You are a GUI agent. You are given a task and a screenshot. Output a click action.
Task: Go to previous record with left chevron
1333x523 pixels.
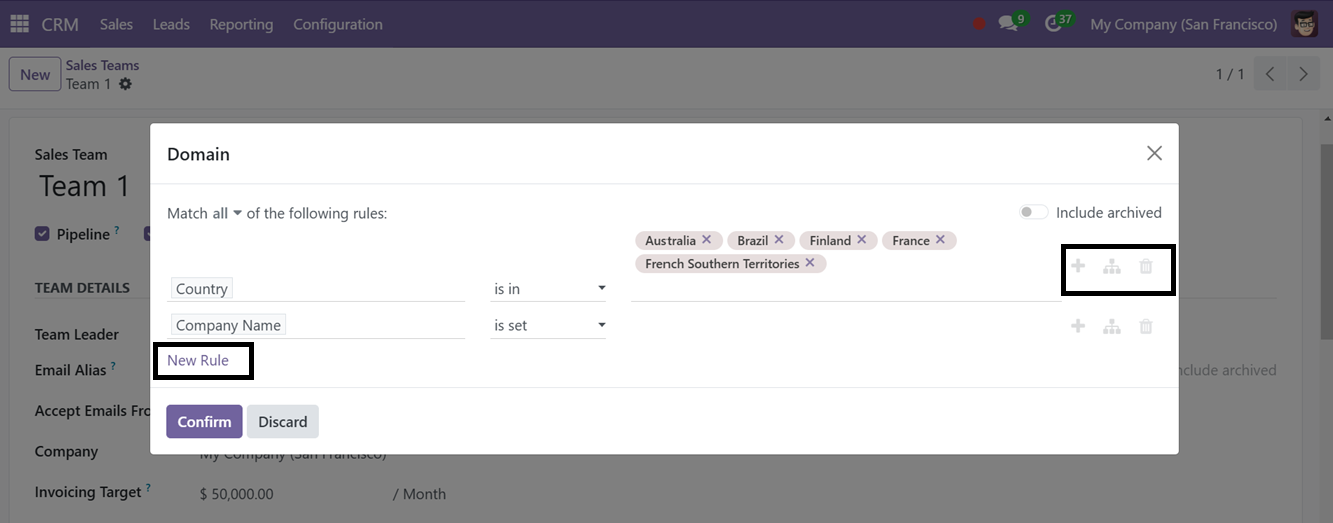coord(1270,74)
